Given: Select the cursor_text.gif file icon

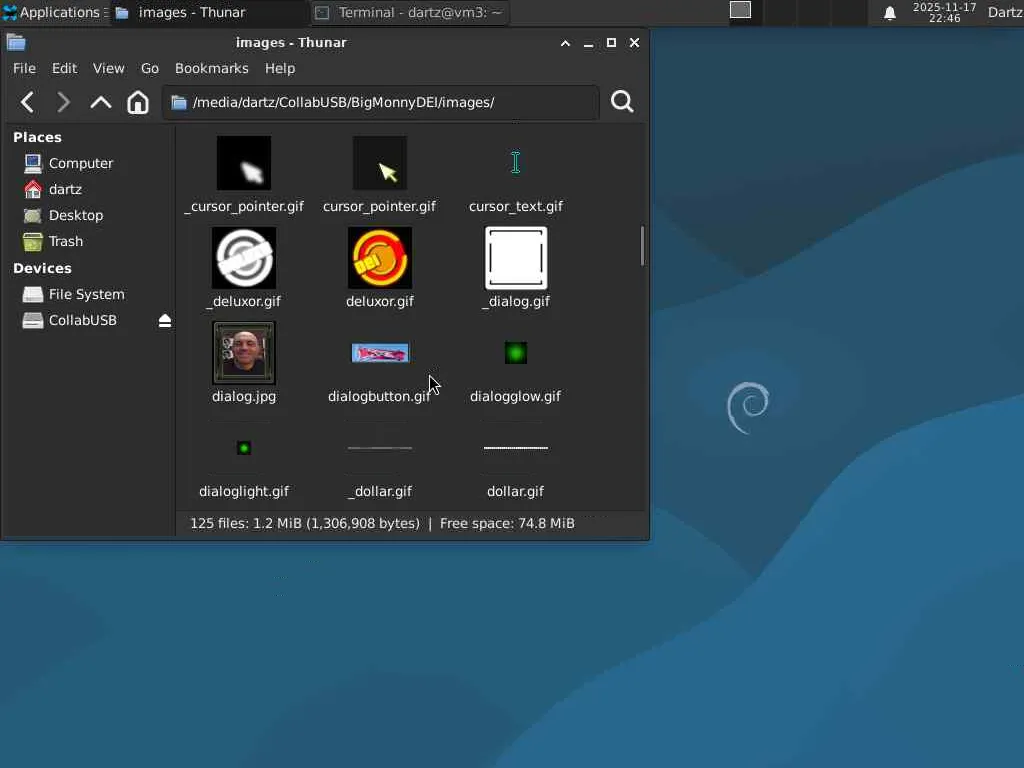Looking at the screenshot, I should (516, 163).
